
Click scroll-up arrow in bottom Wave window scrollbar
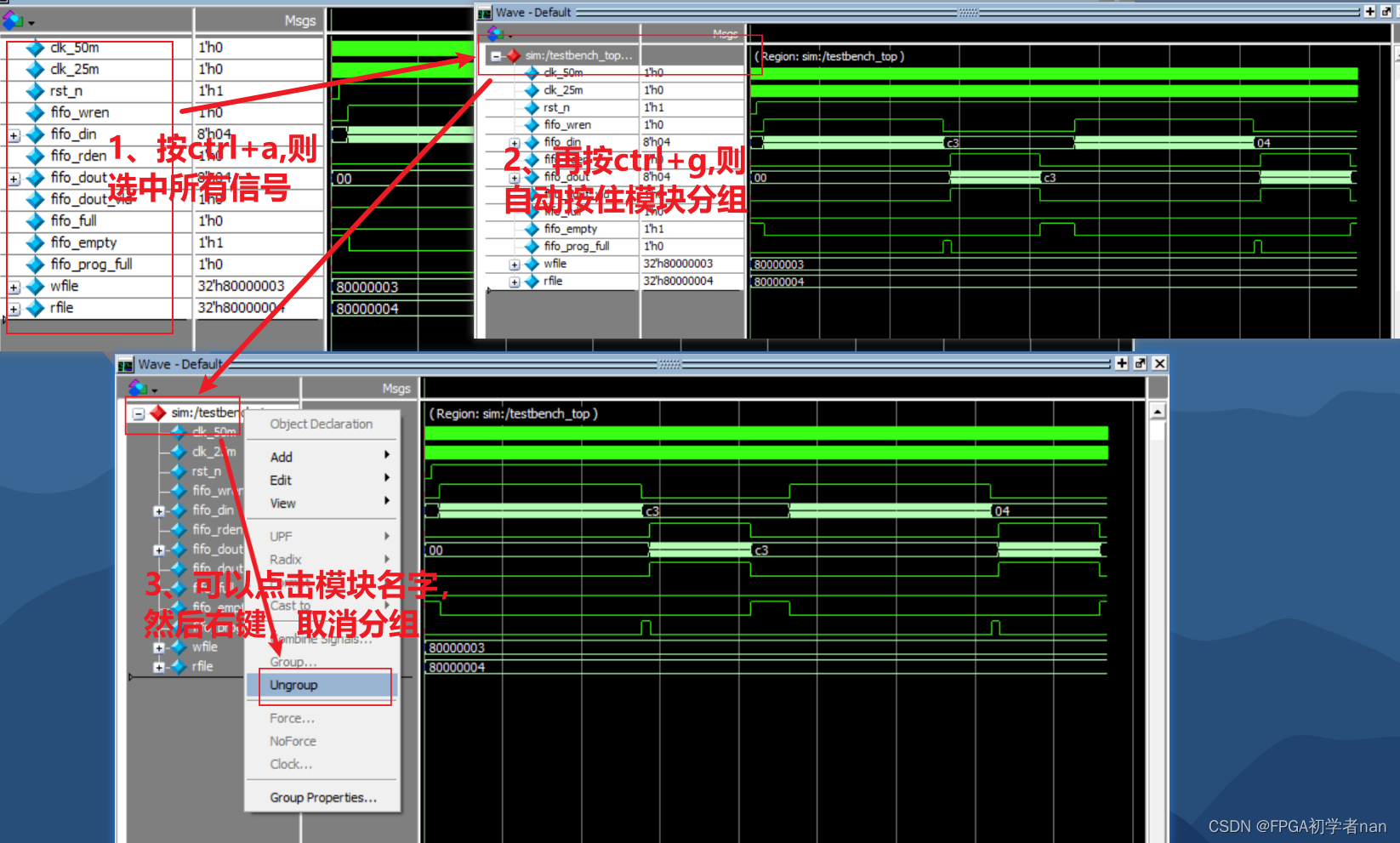[1157, 412]
